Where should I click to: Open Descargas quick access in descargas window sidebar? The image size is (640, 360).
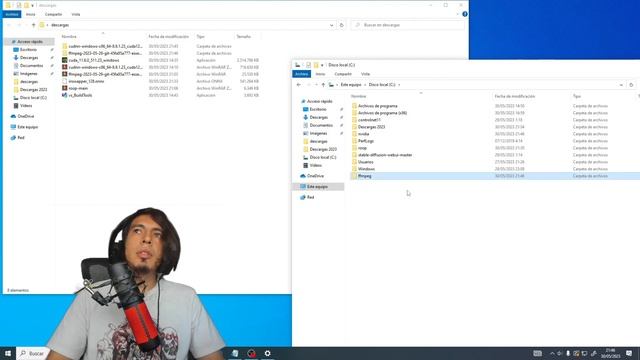[29, 58]
